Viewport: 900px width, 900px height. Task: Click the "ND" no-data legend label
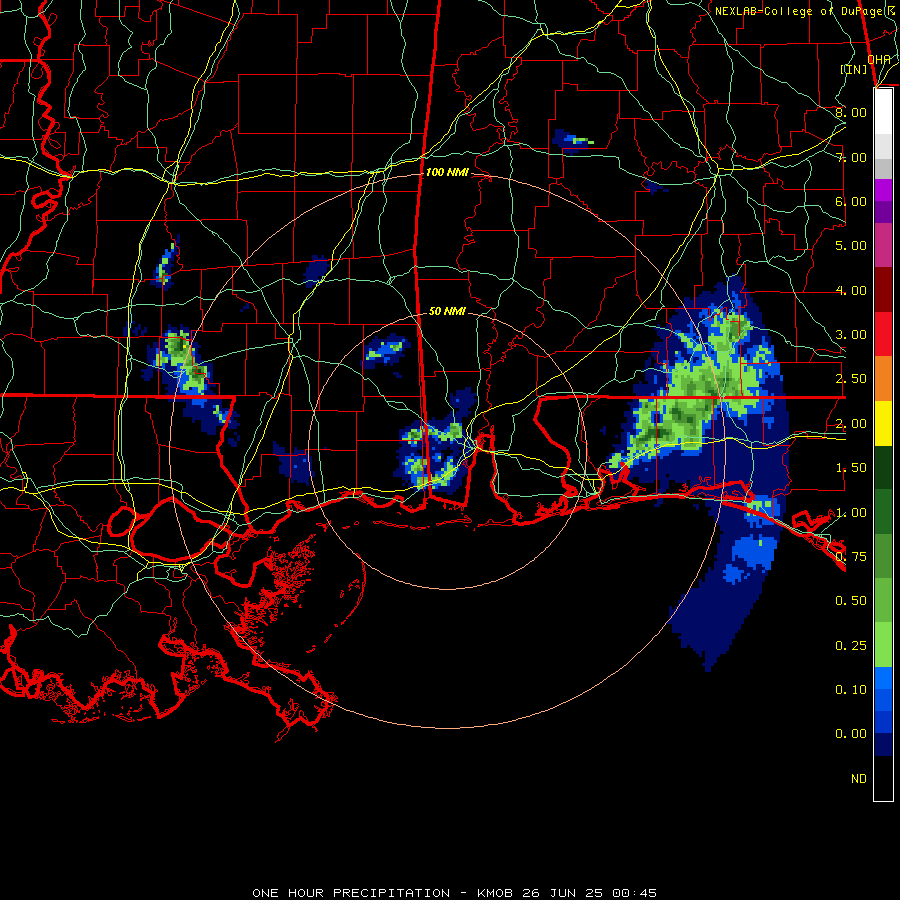point(859,779)
